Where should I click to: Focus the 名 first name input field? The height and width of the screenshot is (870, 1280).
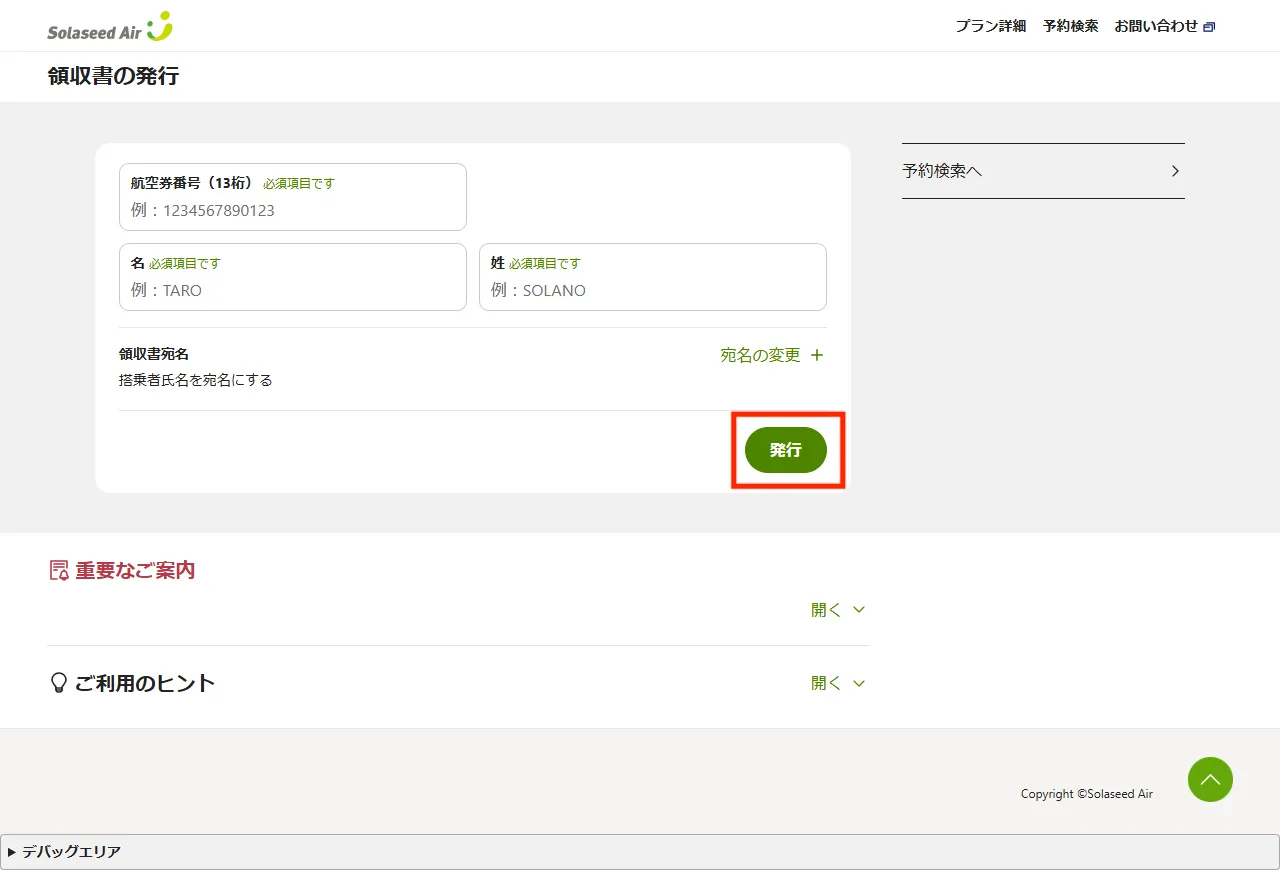click(x=292, y=290)
